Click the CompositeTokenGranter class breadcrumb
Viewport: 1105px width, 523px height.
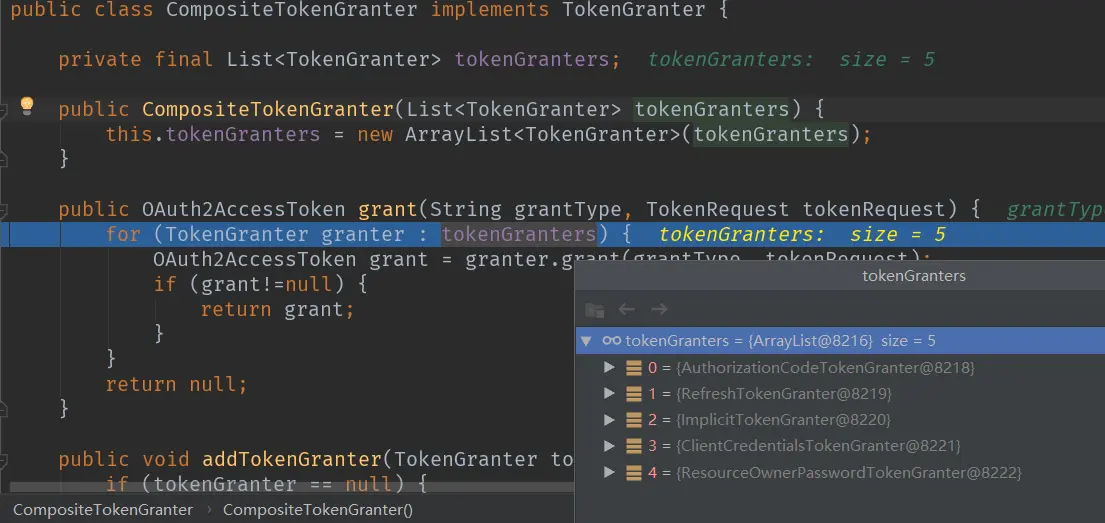point(103,509)
